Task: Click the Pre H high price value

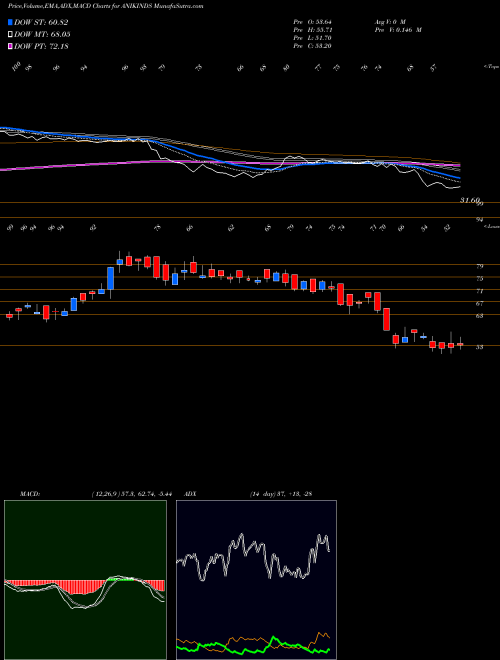Action: pos(313,30)
